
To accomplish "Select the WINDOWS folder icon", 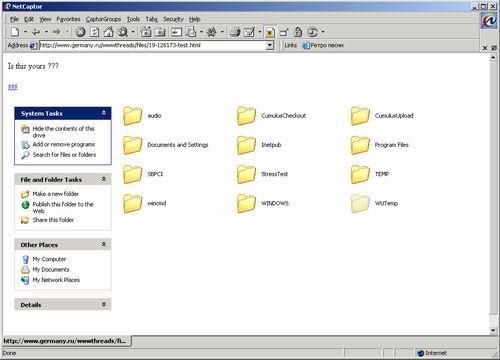I will click(x=246, y=203).
